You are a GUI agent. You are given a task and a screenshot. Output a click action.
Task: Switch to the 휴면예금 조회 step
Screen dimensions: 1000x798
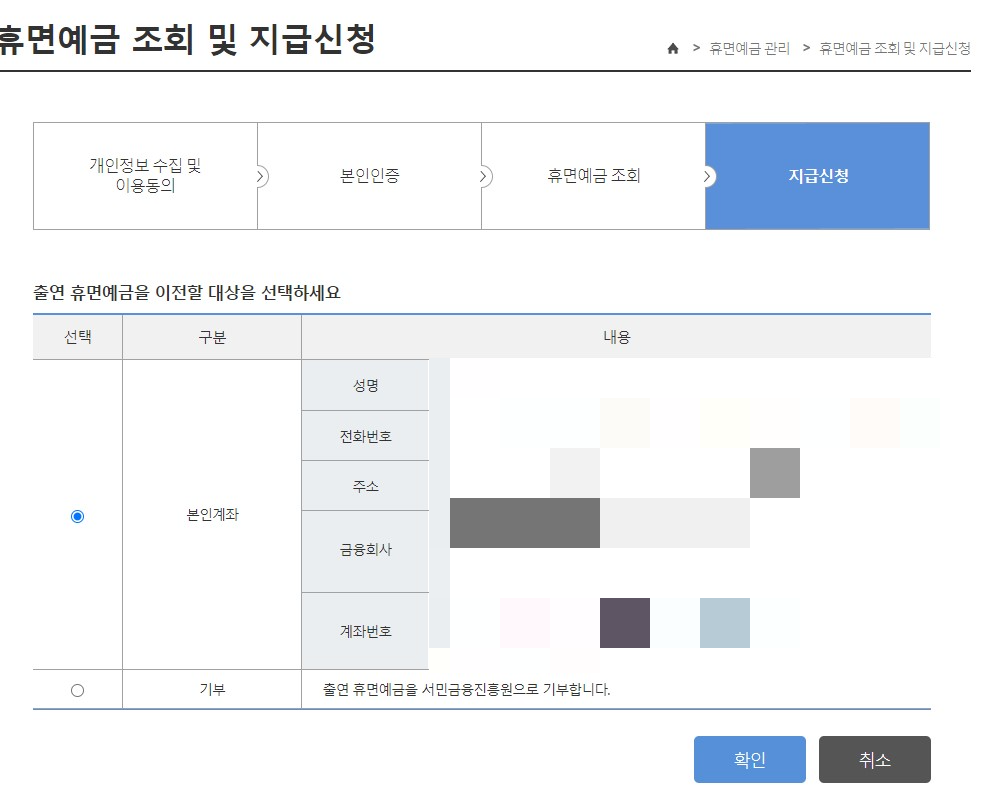(x=594, y=176)
